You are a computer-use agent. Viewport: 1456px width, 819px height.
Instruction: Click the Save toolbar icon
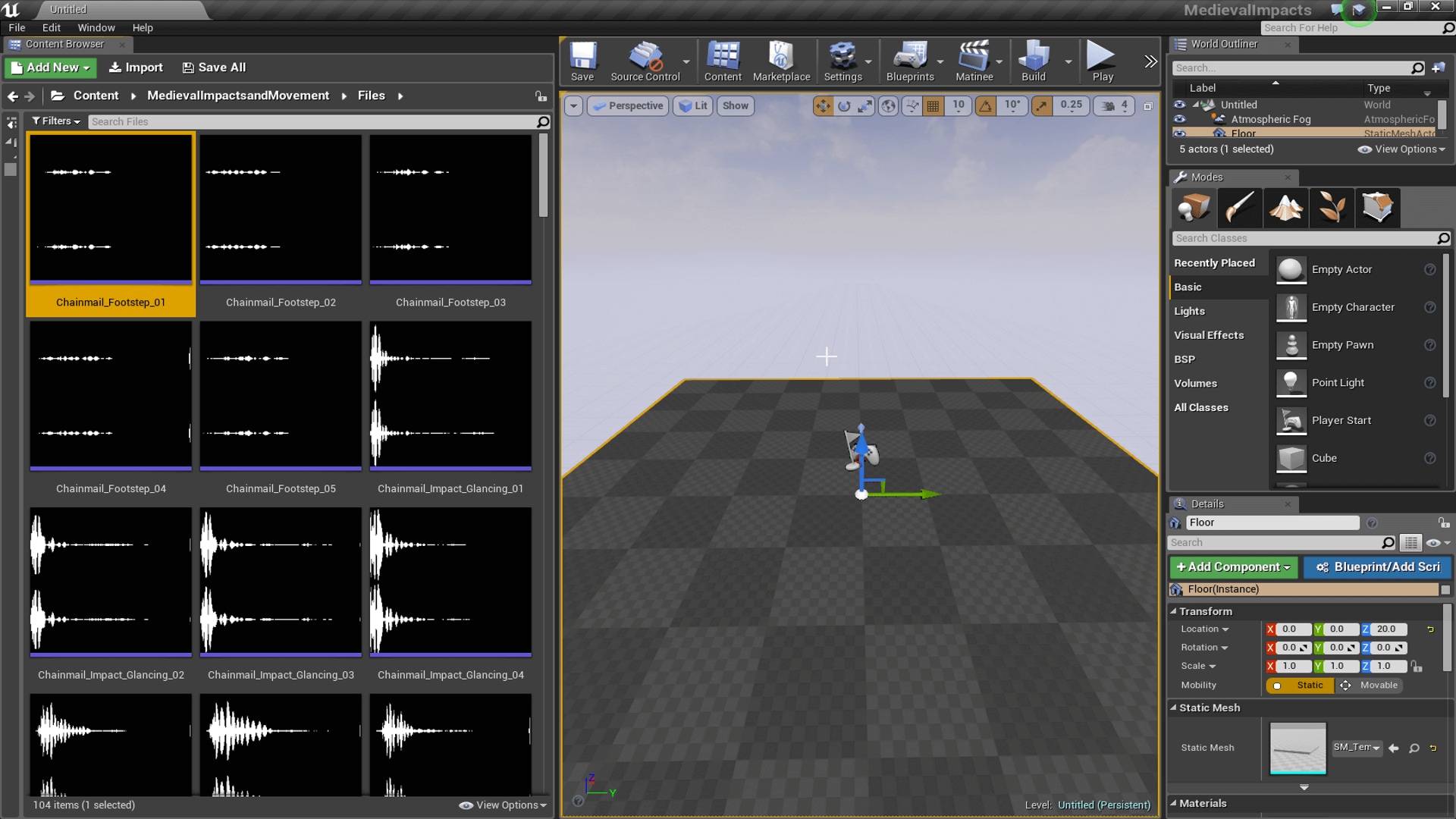[582, 61]
